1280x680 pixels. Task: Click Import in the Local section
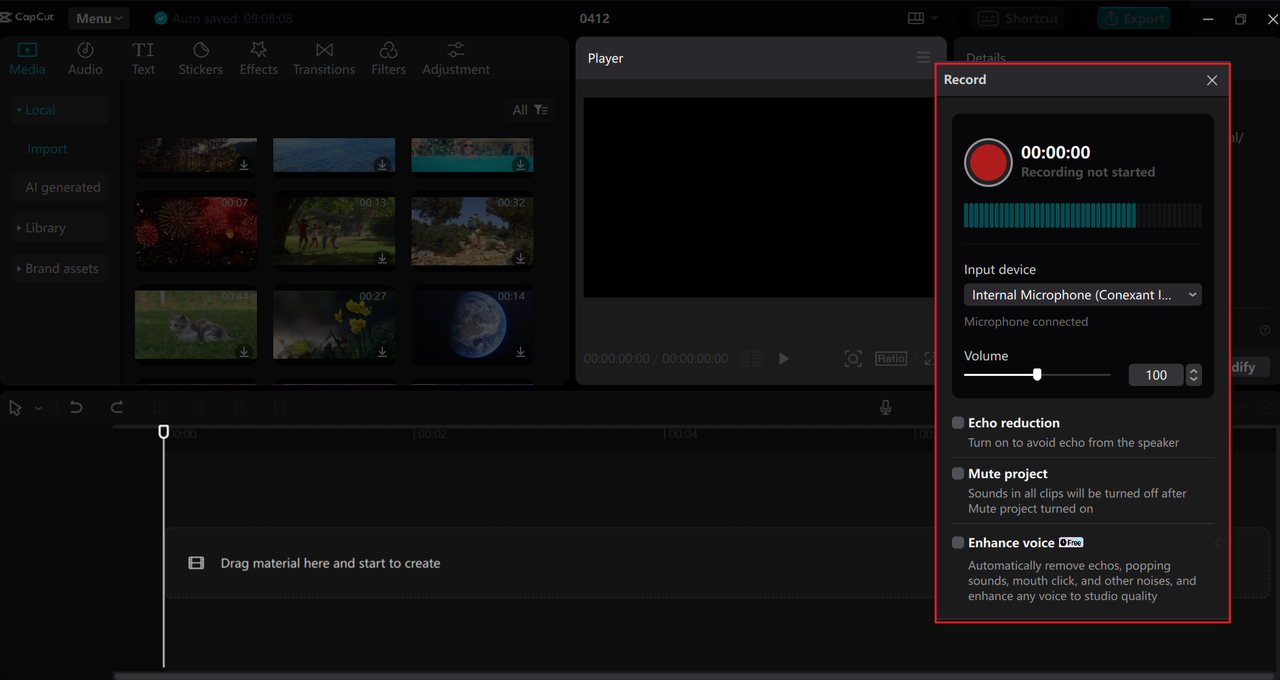47,149
